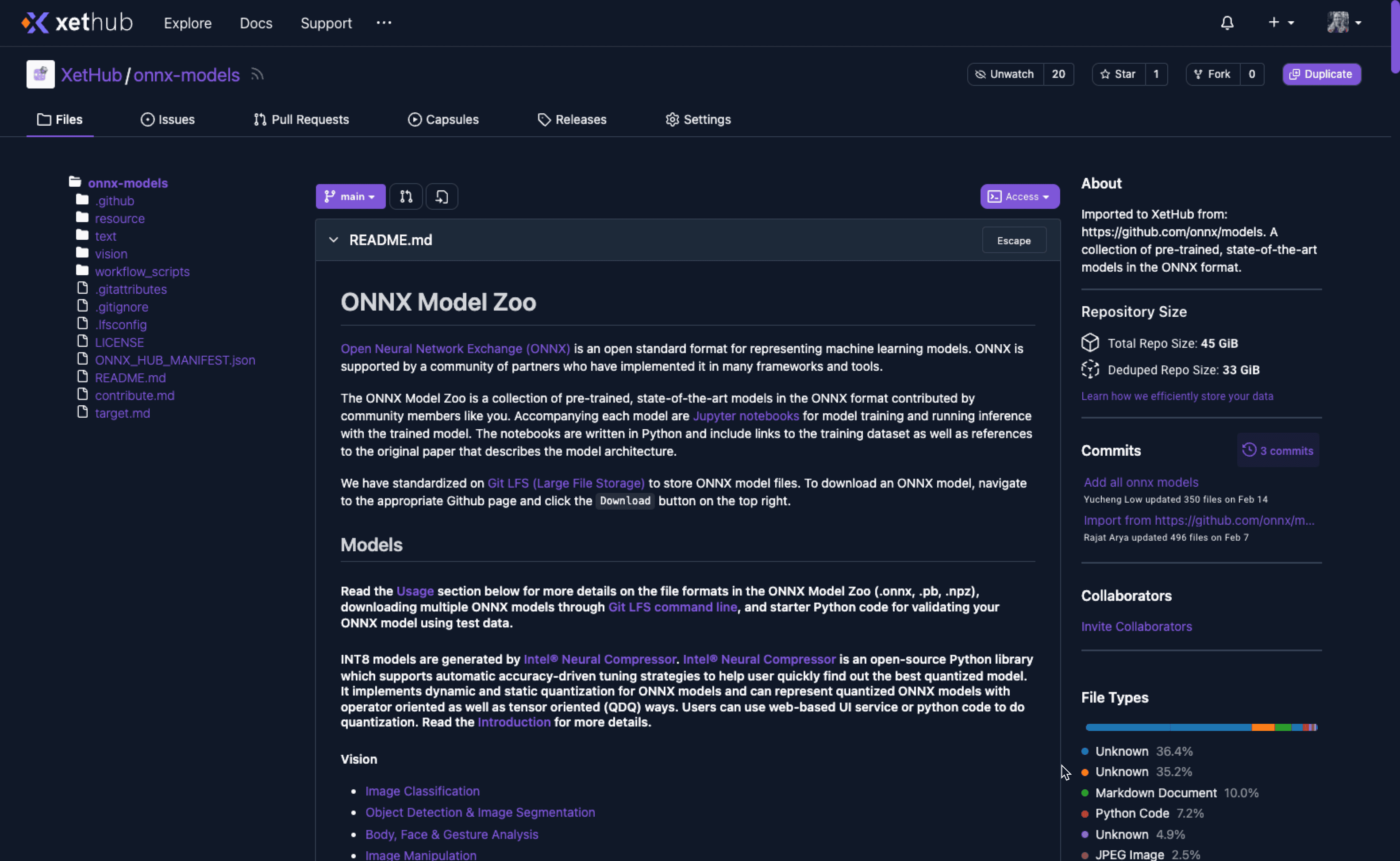Click the Duplicate button

coord(1321,74)
